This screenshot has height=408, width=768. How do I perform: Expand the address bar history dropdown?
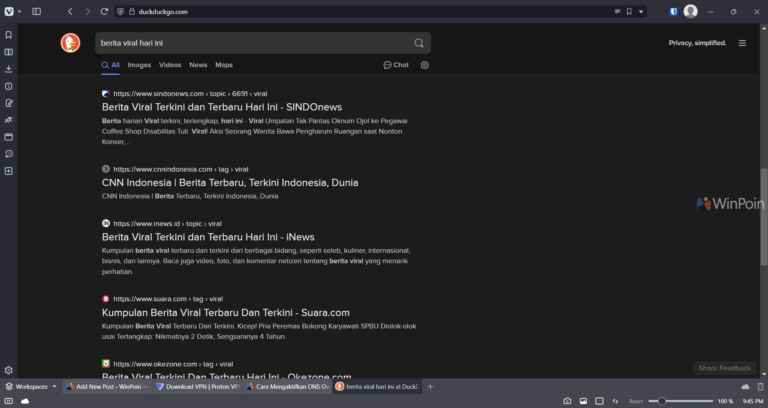tap(641, 11)
